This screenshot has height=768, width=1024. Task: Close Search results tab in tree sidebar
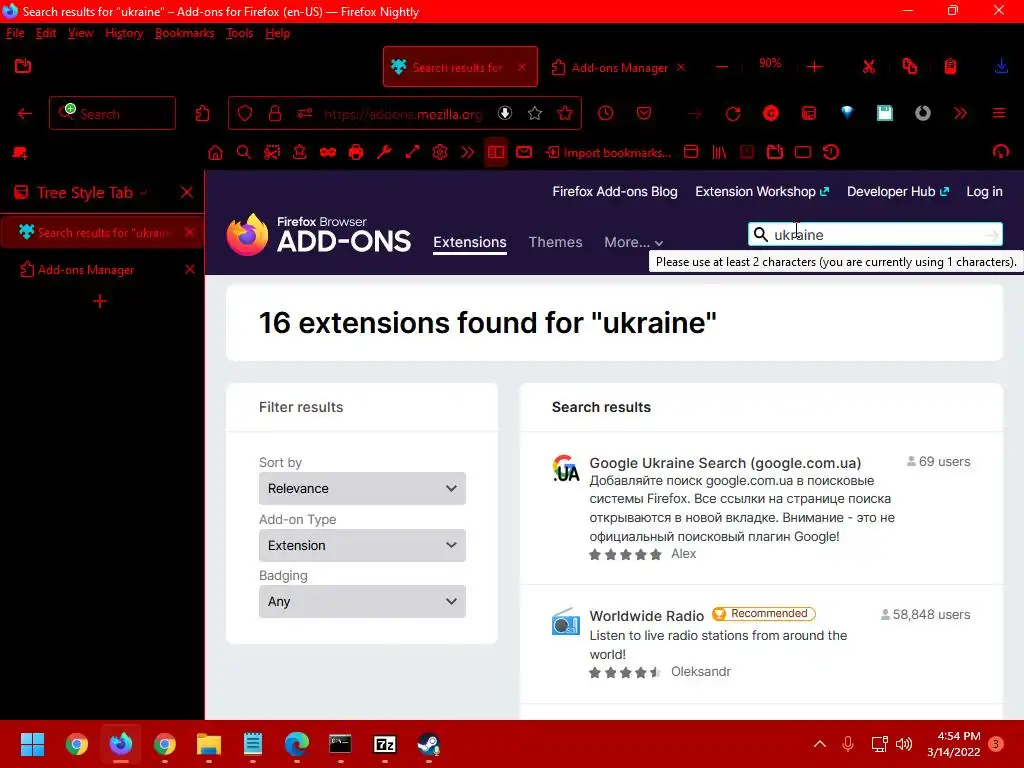coord(189,232)
